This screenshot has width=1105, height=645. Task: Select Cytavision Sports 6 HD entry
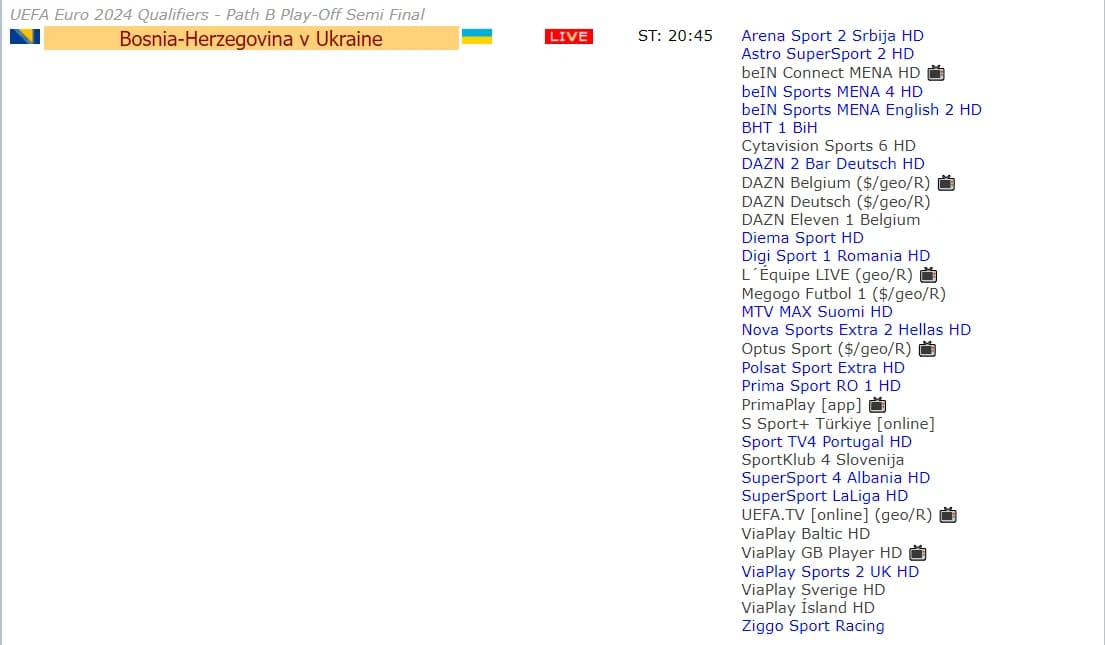click(829, 145)
